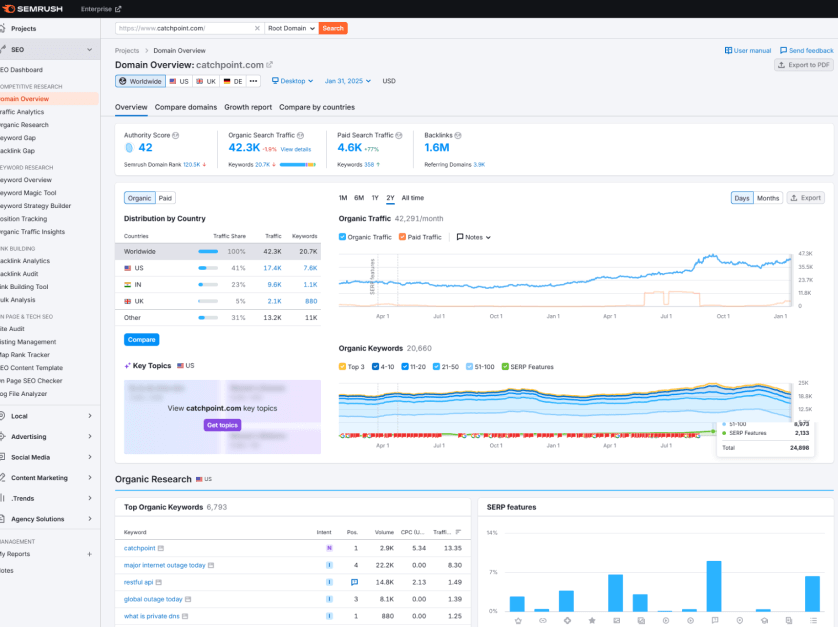The width and height of the screenshot is (838, 627).
Task: Open SERP icon for catchpoint keyword
Action: (161, 548)
